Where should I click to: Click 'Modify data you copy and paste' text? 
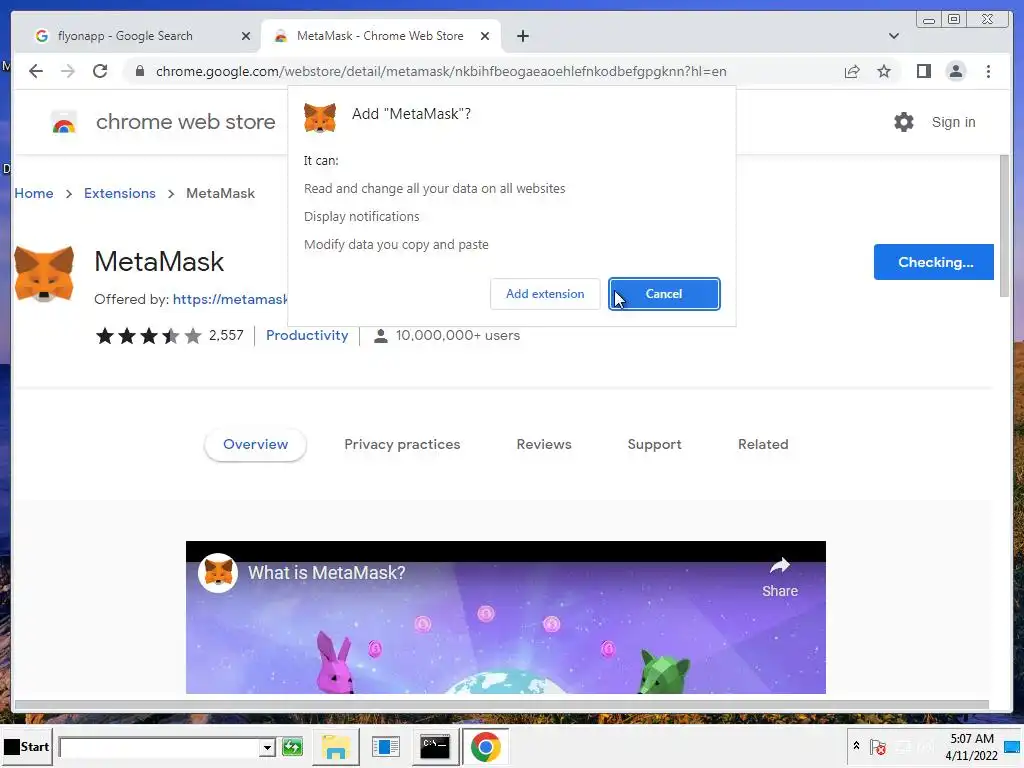pyautogui.click(x=396, y=245)
